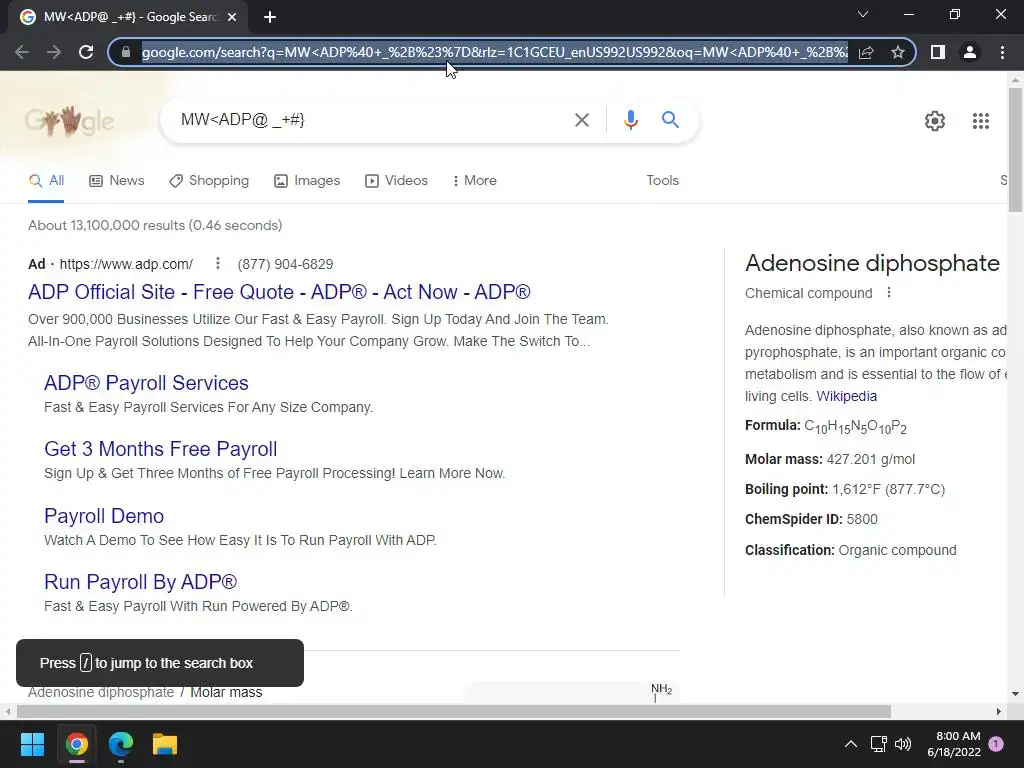The width and height of the screenshot is (1024, 768).
Task: Open the volume control in tray
Action: click(x=903, y=744)
